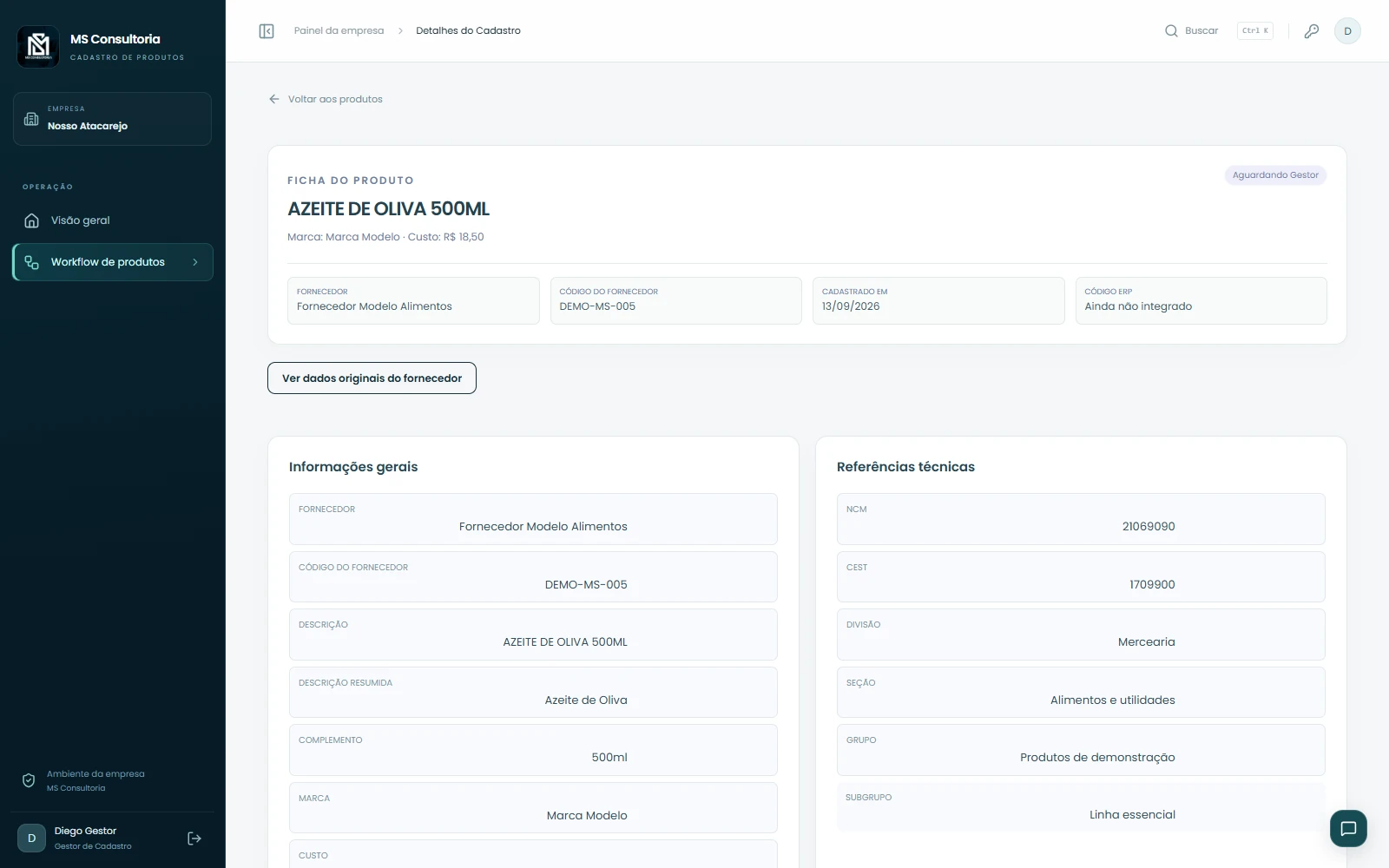Click Ver dados originais do fornecedor

[x=372, y=378]
